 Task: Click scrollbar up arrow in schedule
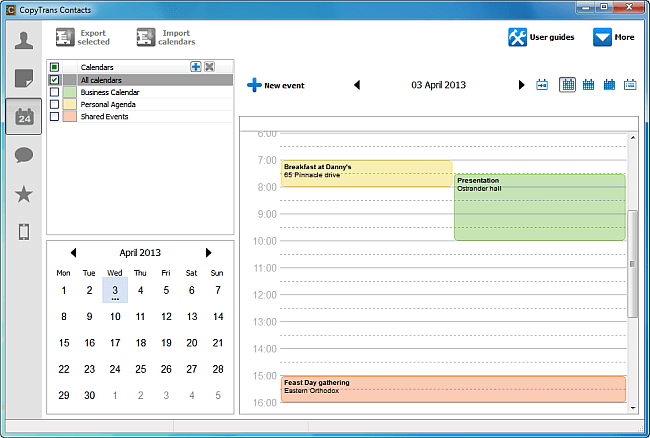tap(633, 137)
